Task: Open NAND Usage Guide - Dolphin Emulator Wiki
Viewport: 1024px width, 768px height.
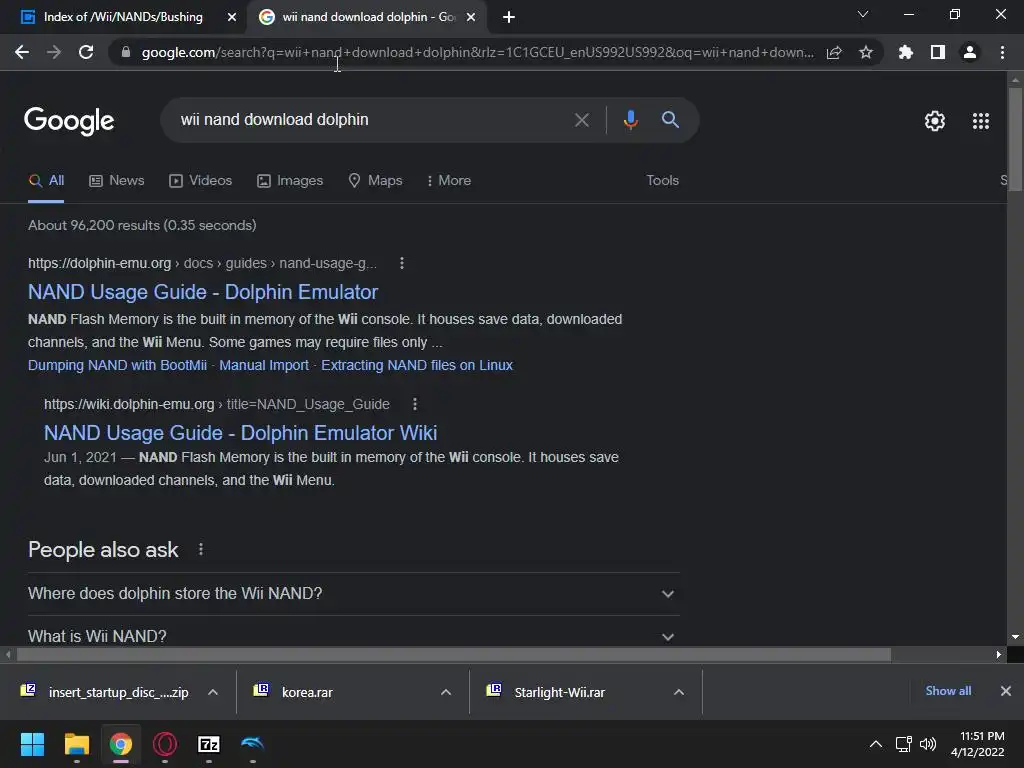Action: point(240,433)
